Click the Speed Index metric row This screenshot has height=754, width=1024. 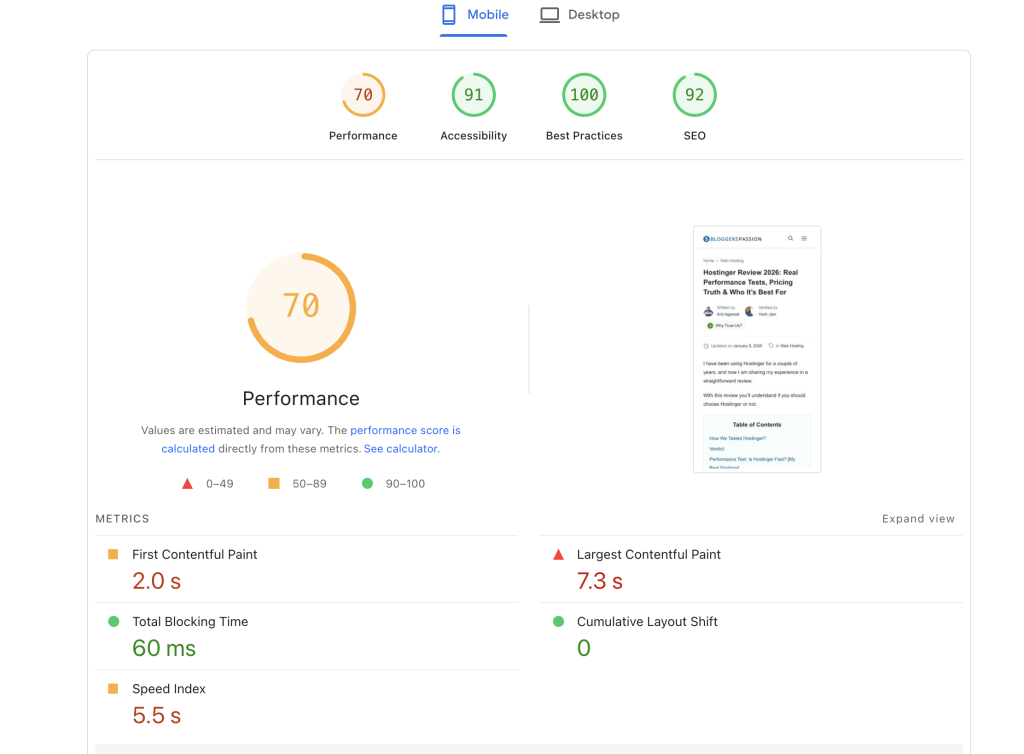pyautogui.click(x=169, y=689)
